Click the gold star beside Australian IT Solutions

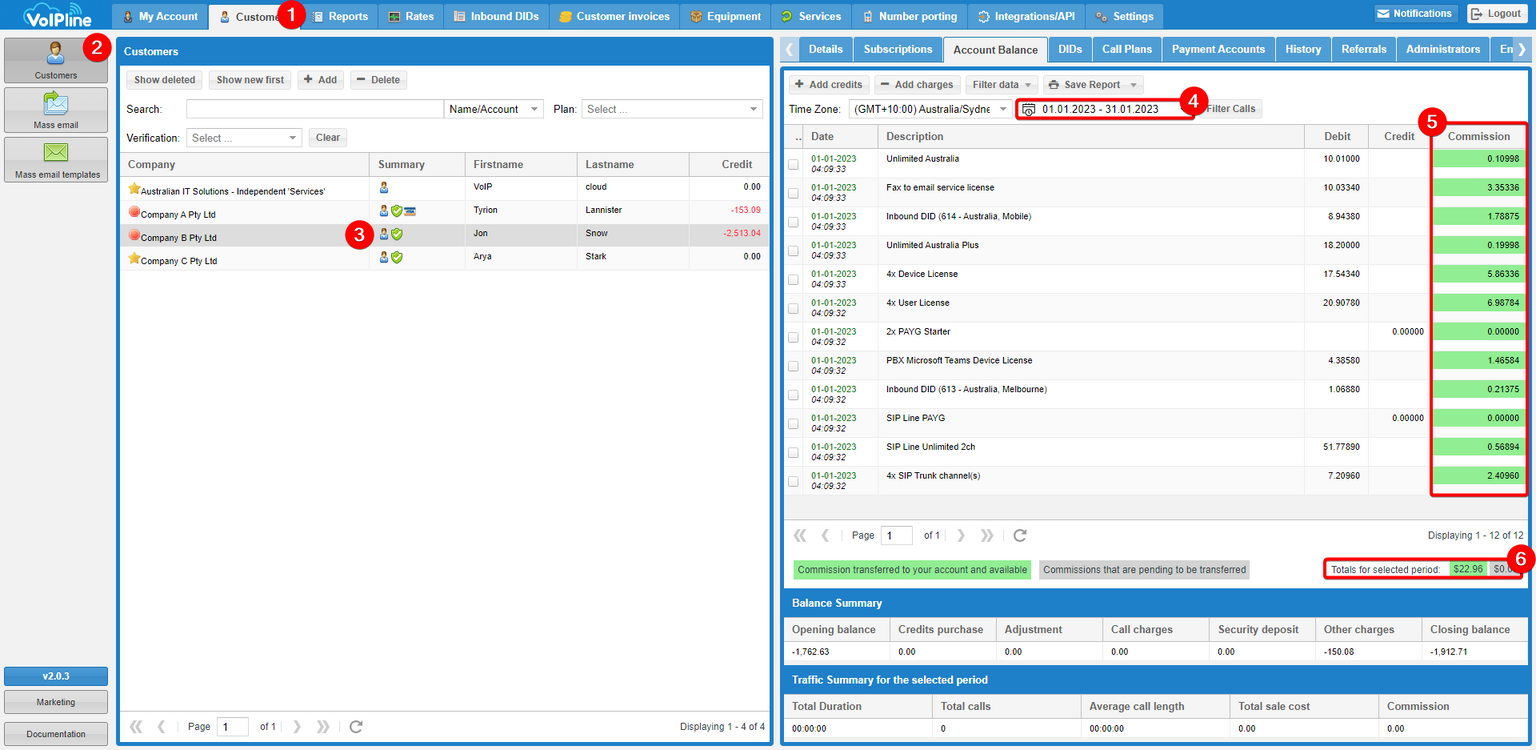click(x=134, y=188)
